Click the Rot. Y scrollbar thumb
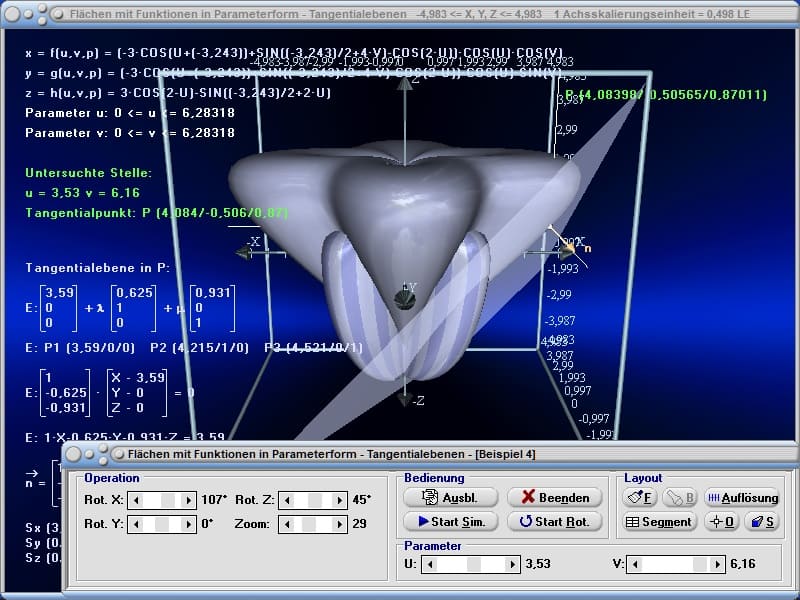The image size is (800, 600). point(162,524)
